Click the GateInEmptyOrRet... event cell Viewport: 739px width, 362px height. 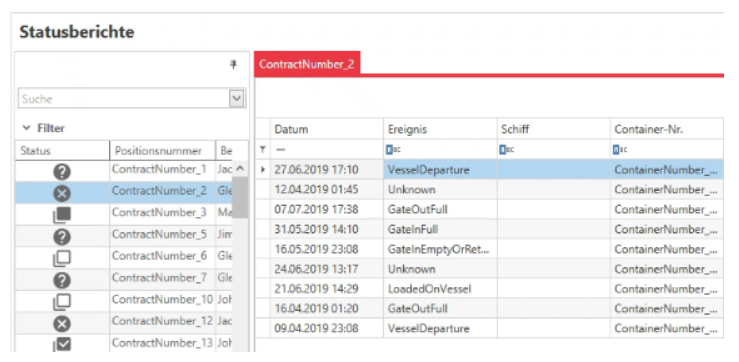pos(440,249)
